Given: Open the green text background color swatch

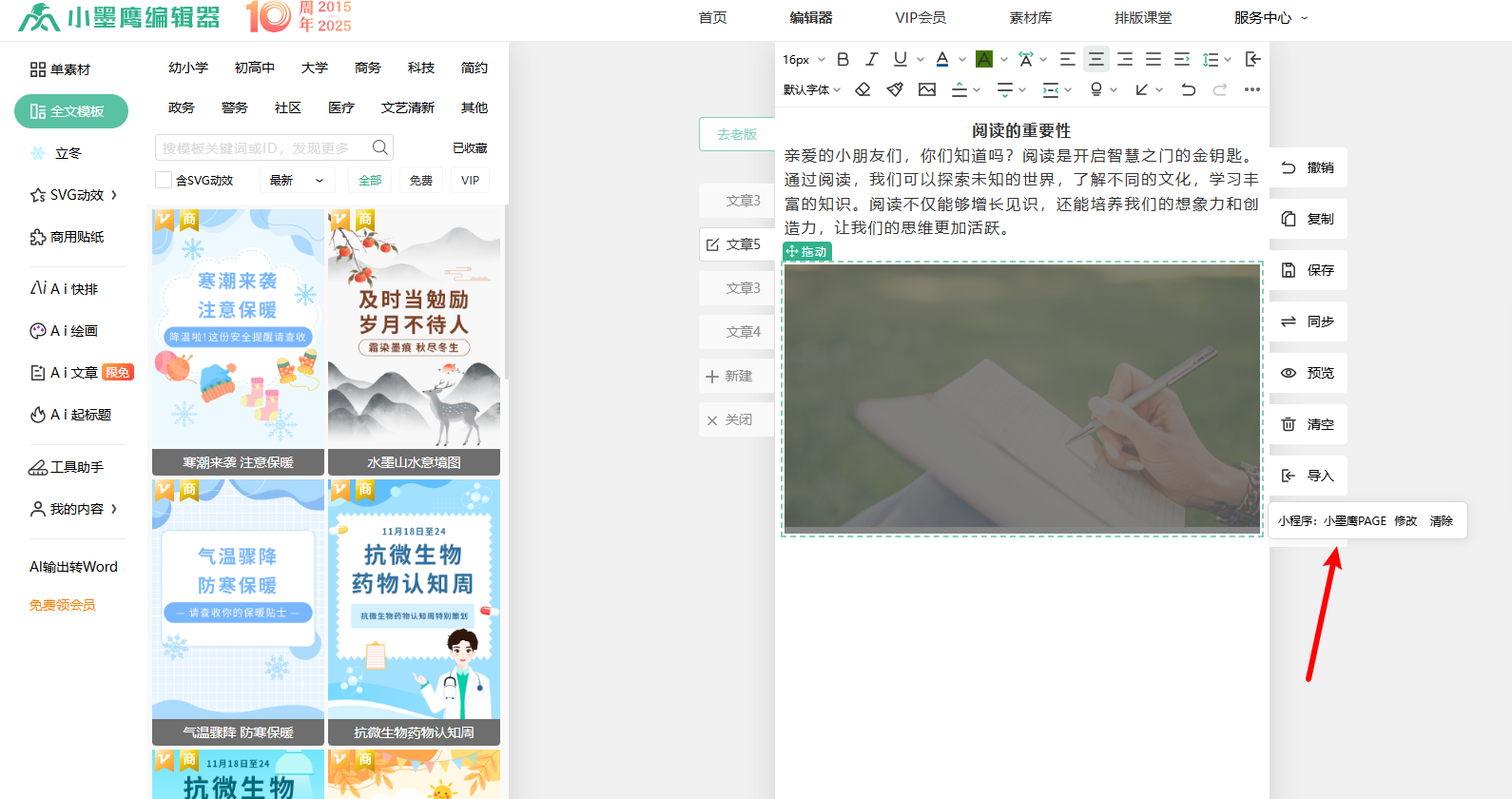Looking at the screenshot, I should coord(984,59).
